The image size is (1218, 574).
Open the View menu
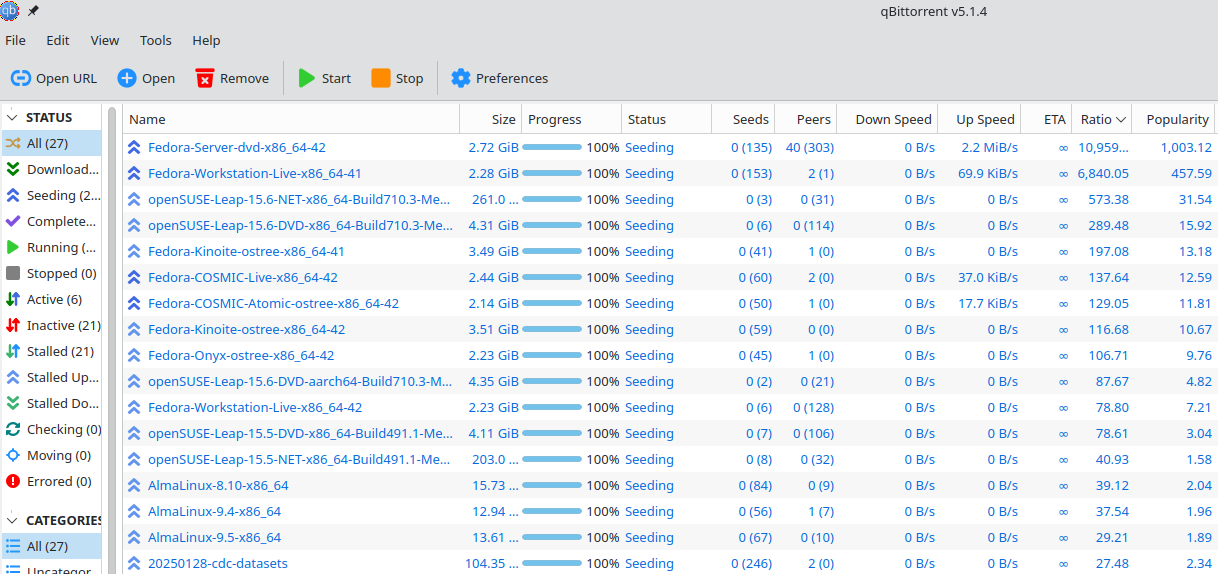click(x=105, y=40)
